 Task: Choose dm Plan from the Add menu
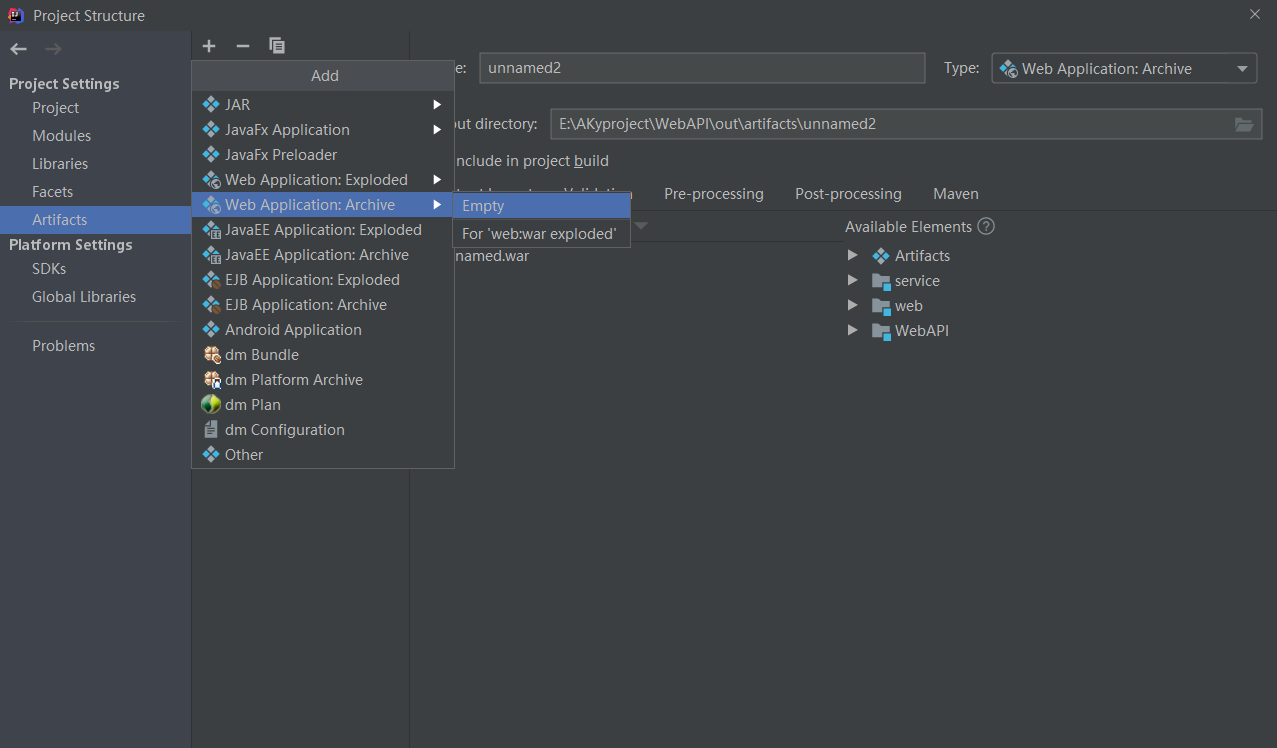coord(252,405)
